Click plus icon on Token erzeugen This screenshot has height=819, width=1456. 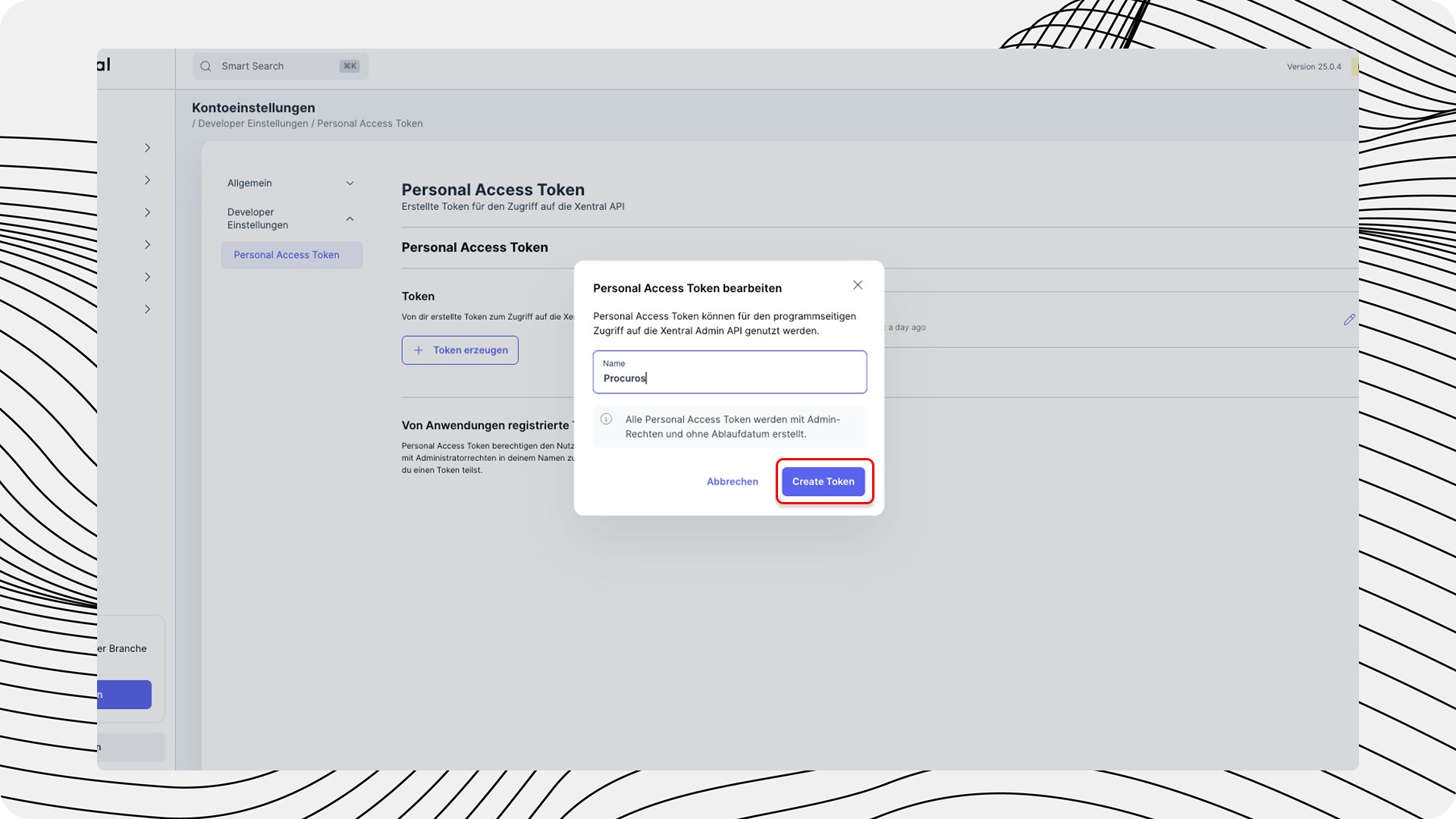coord(418,350)
